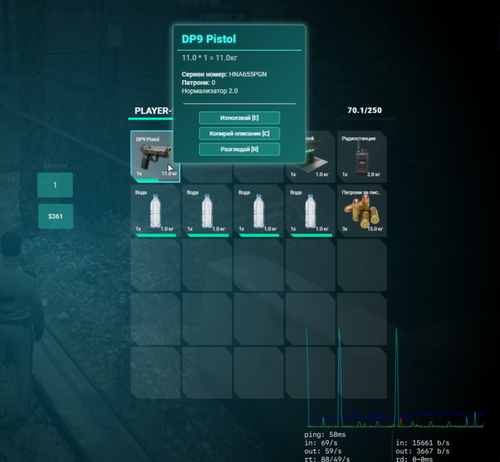Click the $361 money button
The image size is (500, 462).
[x=55, y=216]
